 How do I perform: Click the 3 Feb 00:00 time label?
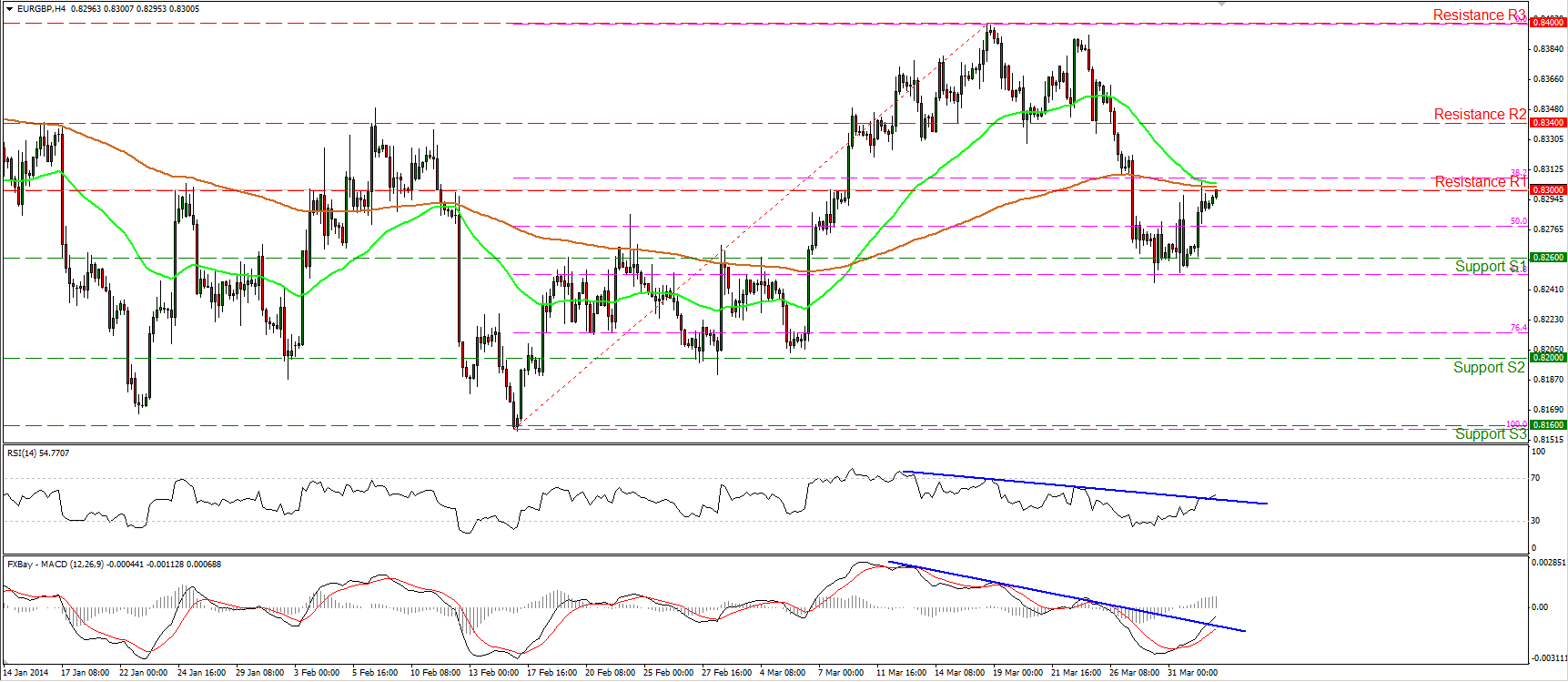pyautogui.click(x=317, y=673)
